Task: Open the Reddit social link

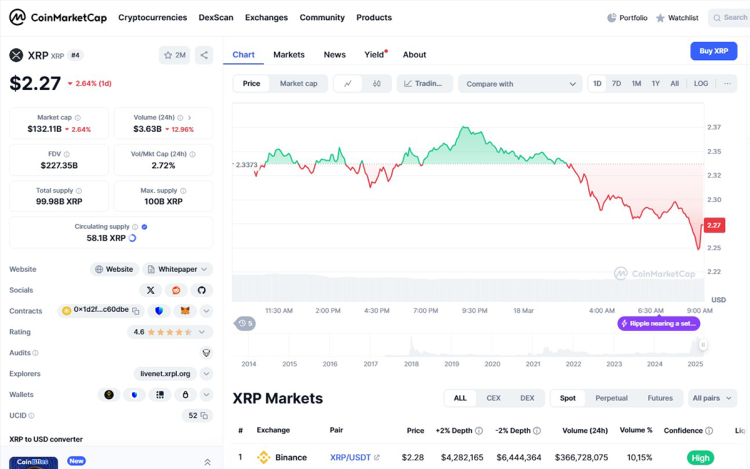Action: 176,290
